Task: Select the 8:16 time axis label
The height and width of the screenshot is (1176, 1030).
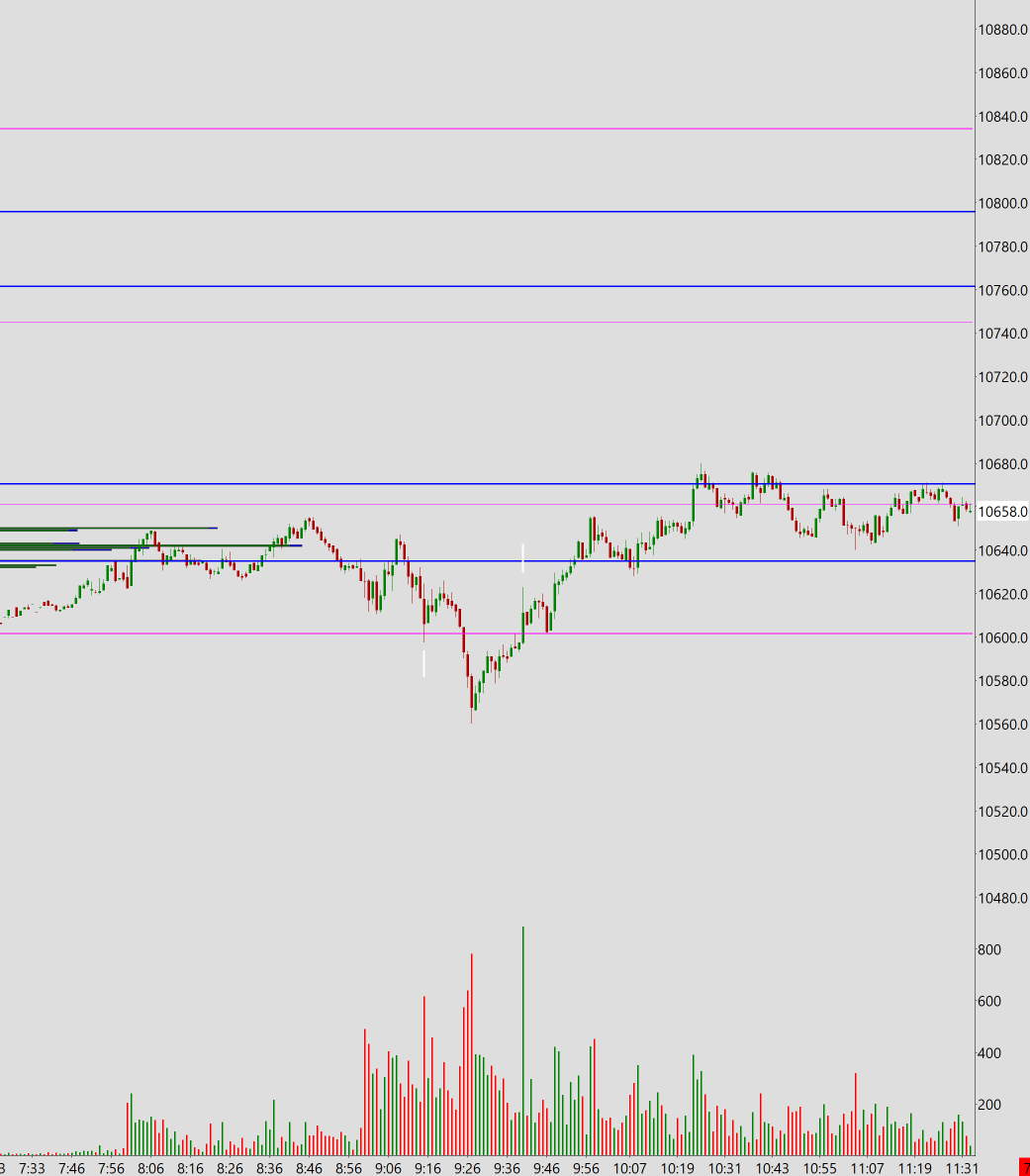Action: (190, 1168)
